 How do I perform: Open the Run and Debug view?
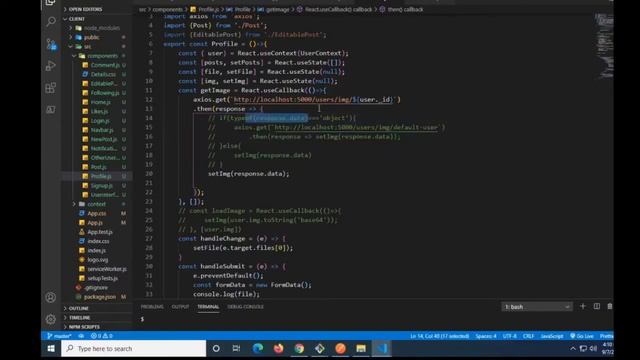51,66
